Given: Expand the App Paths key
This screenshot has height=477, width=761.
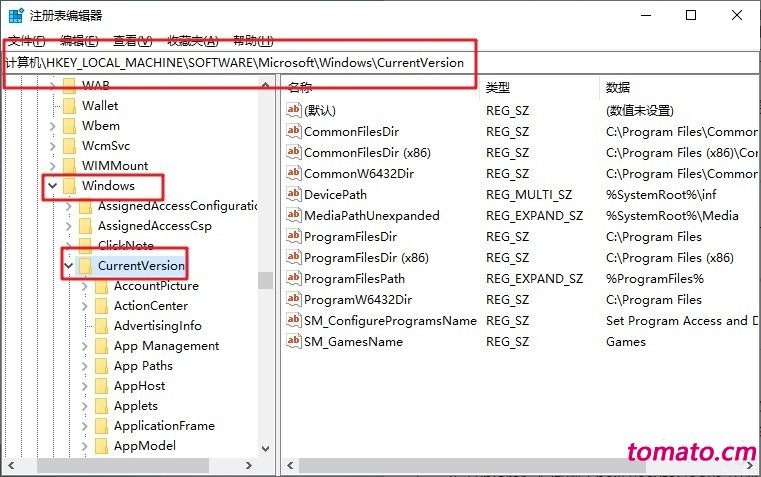Looking at the screenshot, I should tap(84, 366).
